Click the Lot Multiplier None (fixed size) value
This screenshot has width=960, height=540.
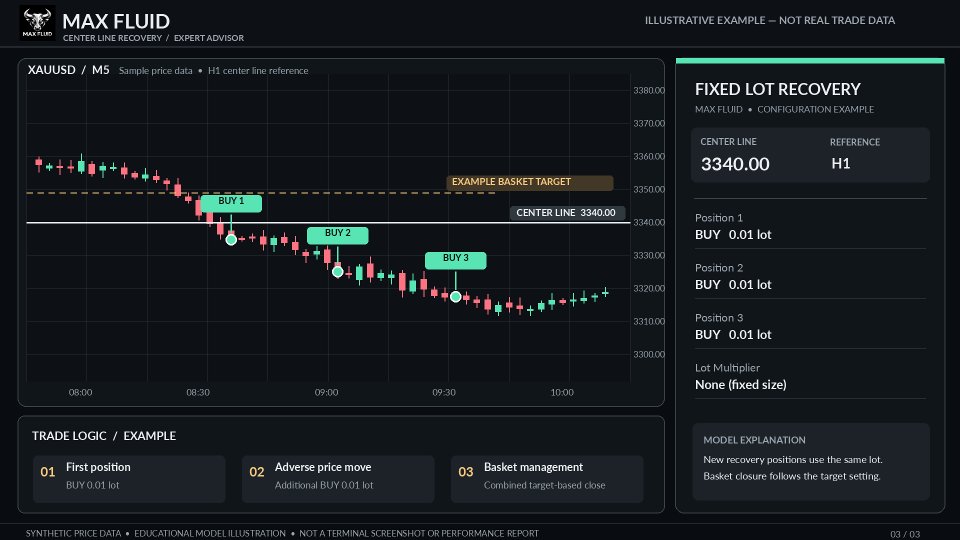pos(740,385)
